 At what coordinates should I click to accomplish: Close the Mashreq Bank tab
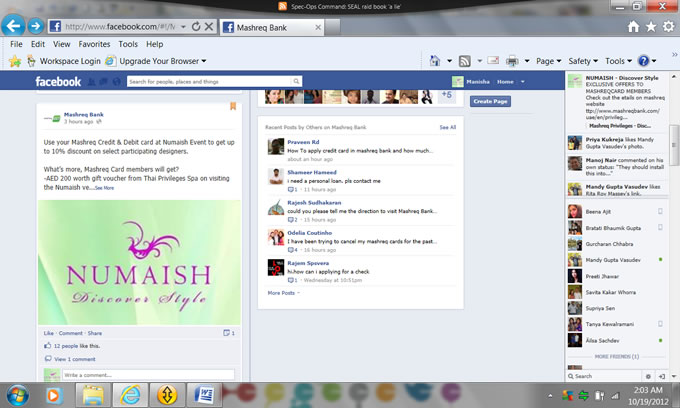(318, 27)
